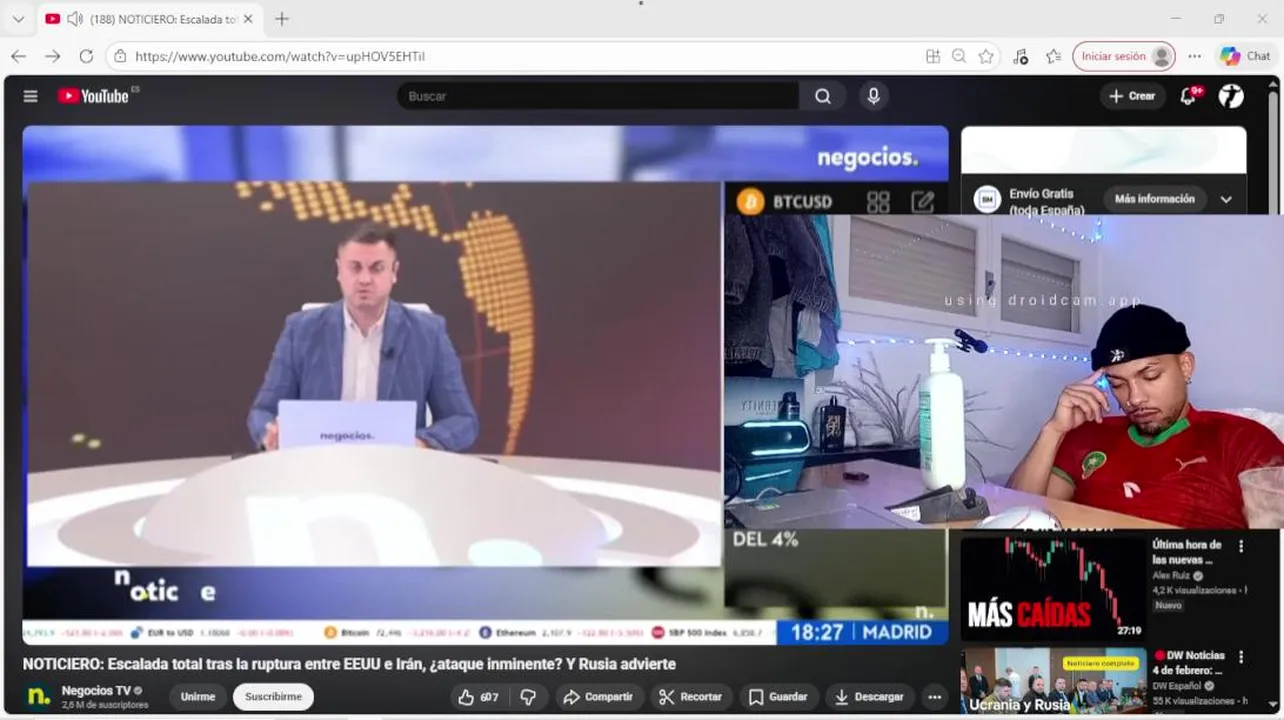Open the Crear menu button

(1132, 96)
